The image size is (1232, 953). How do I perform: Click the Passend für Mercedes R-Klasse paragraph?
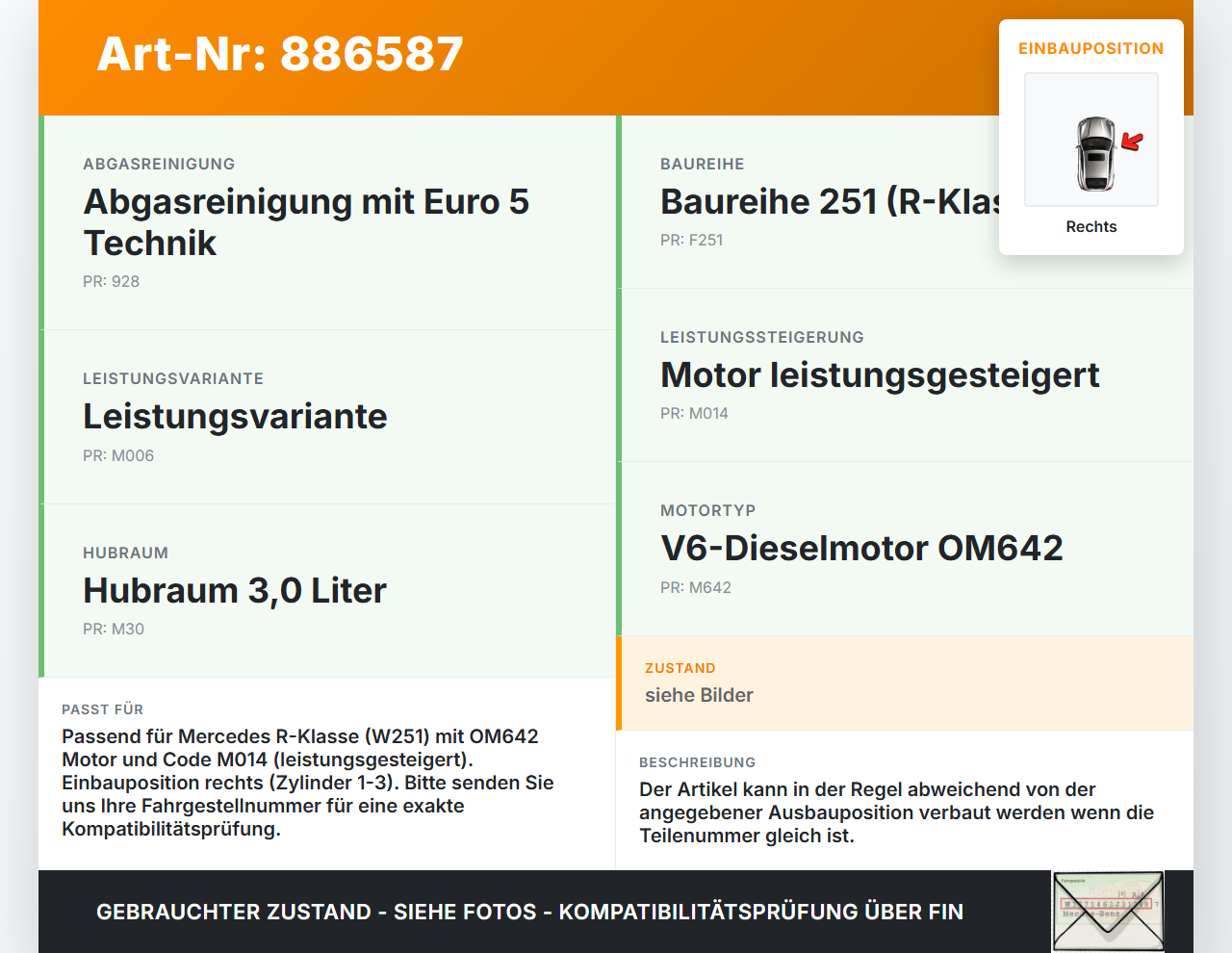click(x=308, y=783)
